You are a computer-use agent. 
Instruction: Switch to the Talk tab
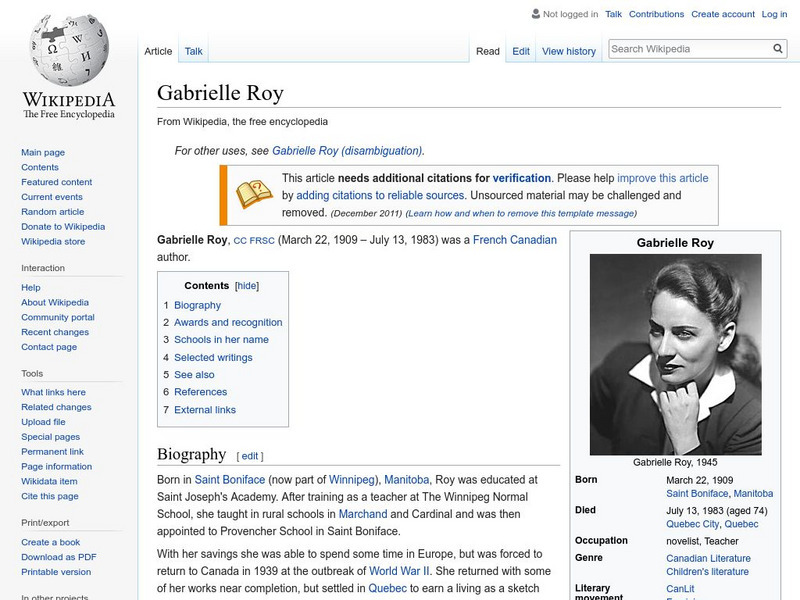tap(193, 51)
